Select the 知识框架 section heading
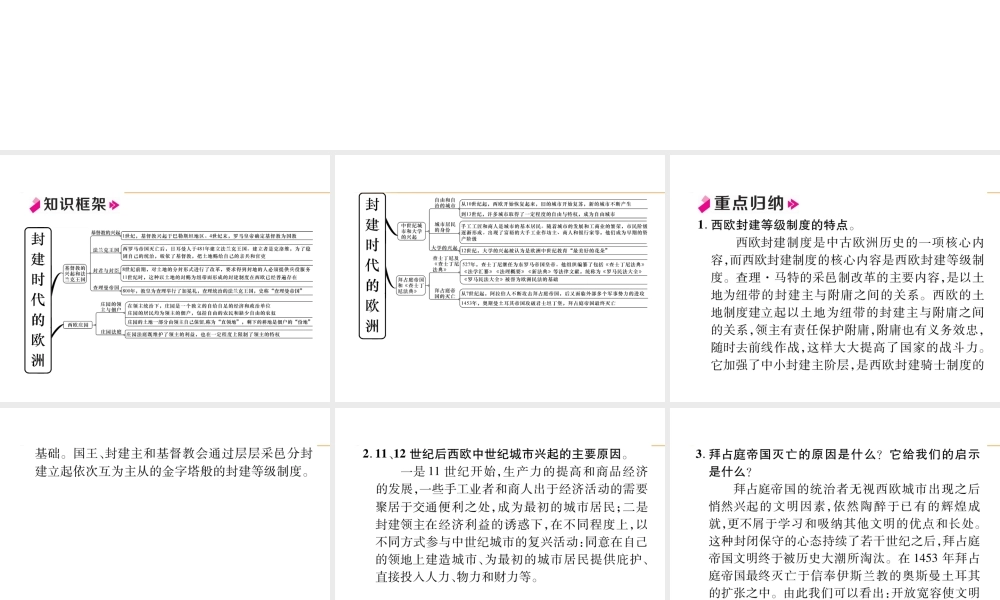 point(74,205)
